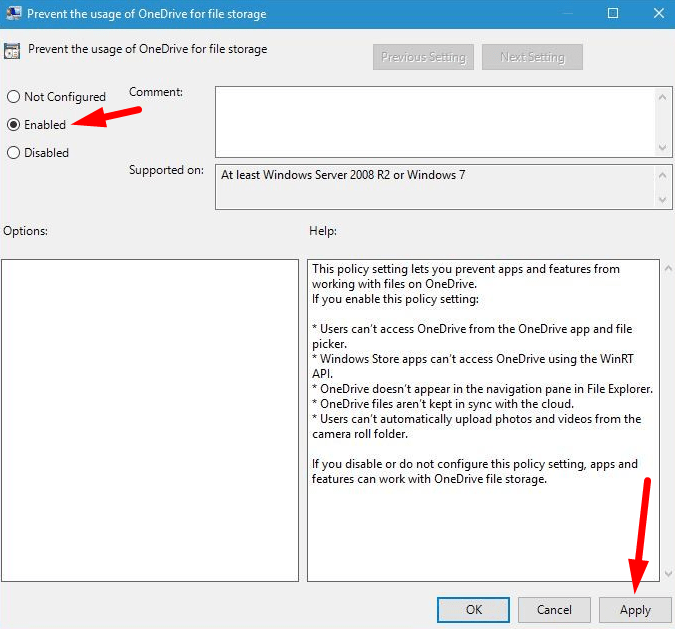Select the Not Configured radio button
Viewport: 675px width, 629px height.
[x=13, y=96]
